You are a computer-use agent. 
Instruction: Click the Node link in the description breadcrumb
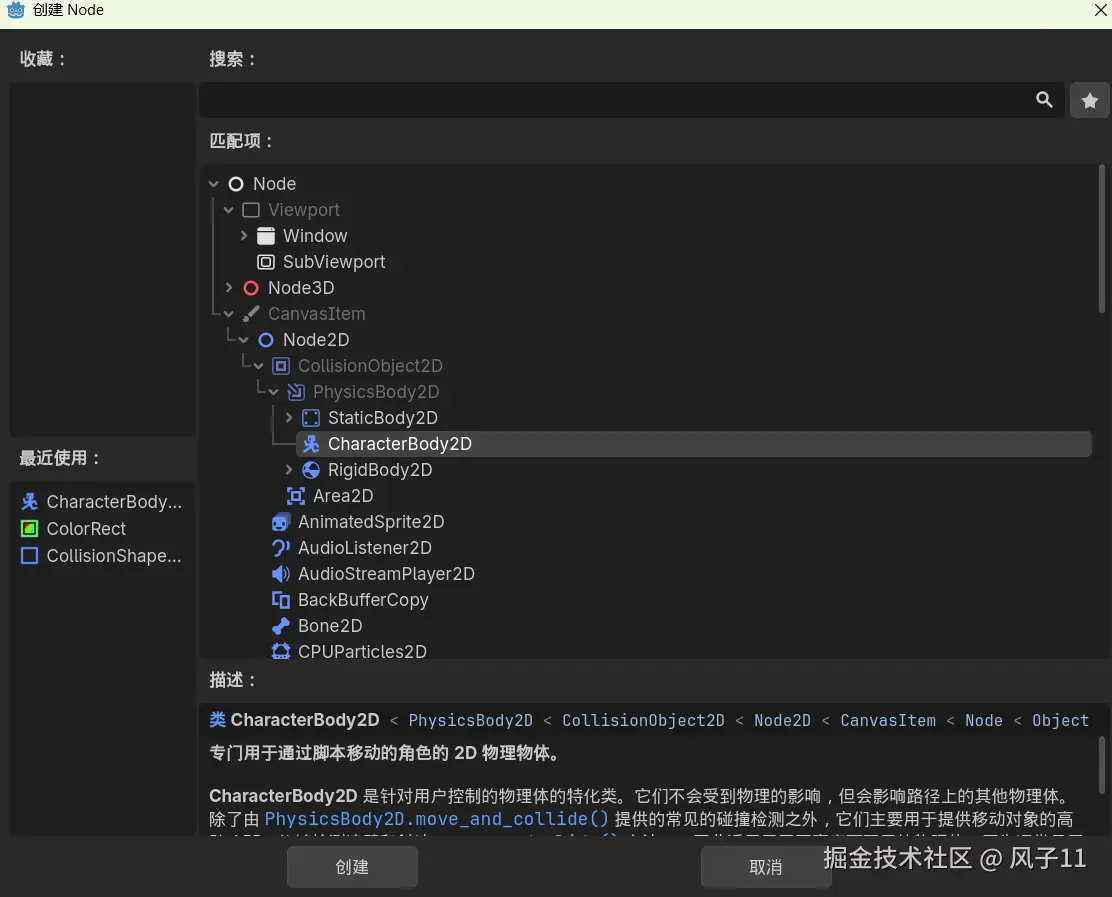[x=984, y=720]
